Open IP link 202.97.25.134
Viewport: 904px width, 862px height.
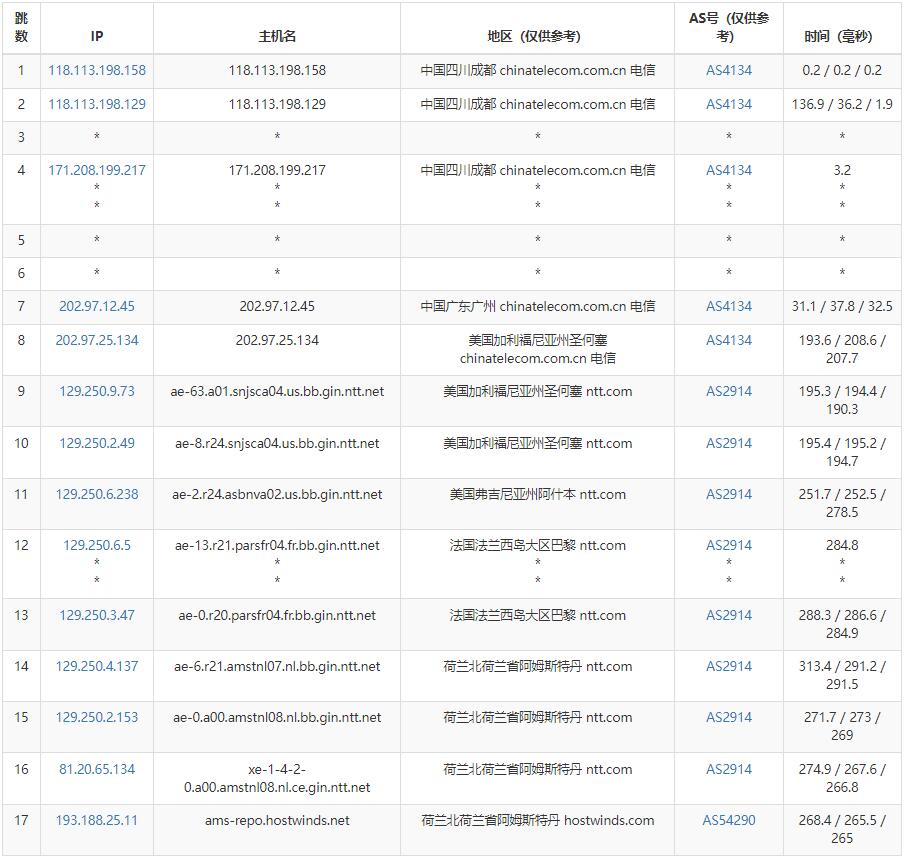(97, 340)
